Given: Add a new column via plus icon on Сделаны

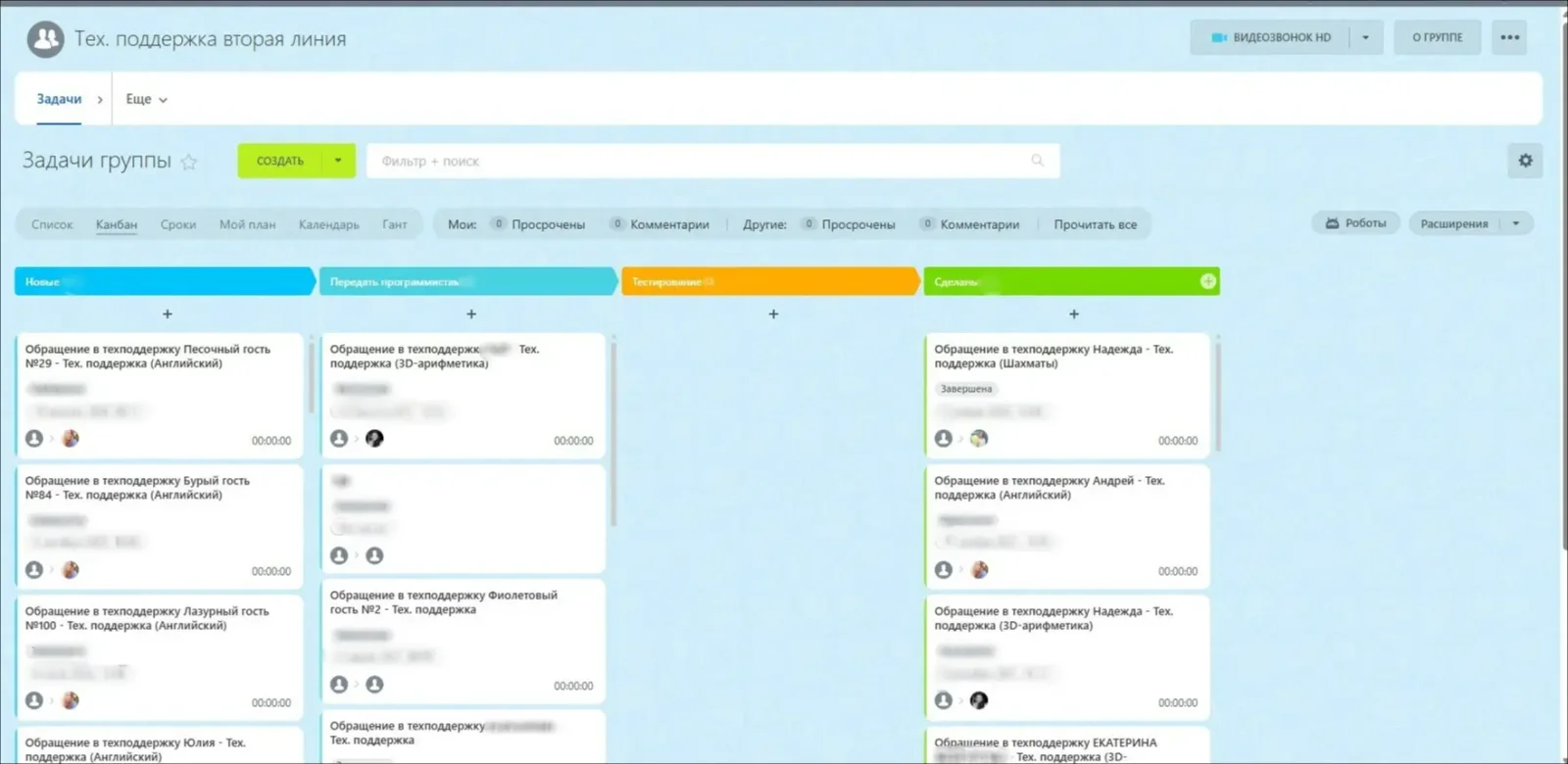Looking at the screenshot, I should pos(1208,281).
